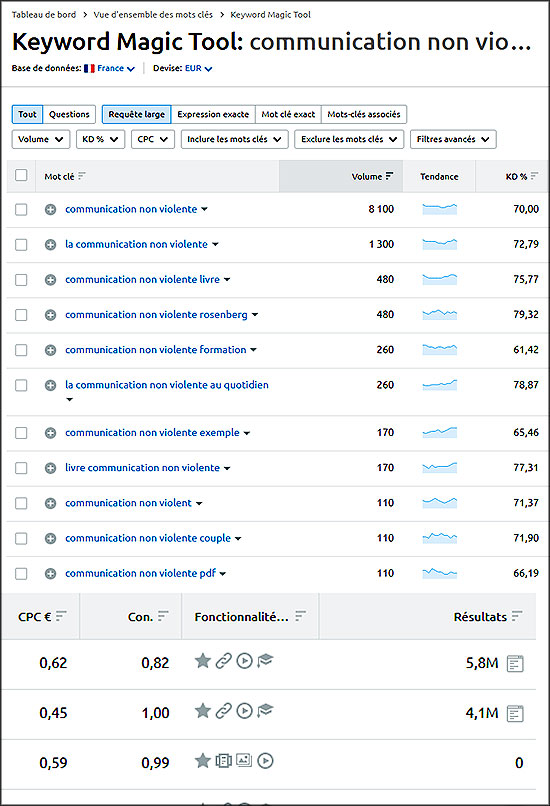550x806 pixels.
Task: Open SERP page icon next to 5,8M
Action: [515, 663]
